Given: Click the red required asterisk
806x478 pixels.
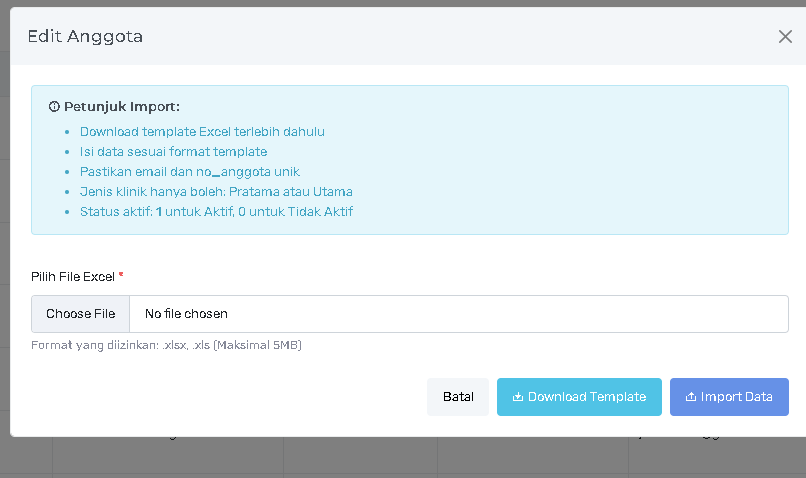Looking at the screenshot, I should click(121, 275).
